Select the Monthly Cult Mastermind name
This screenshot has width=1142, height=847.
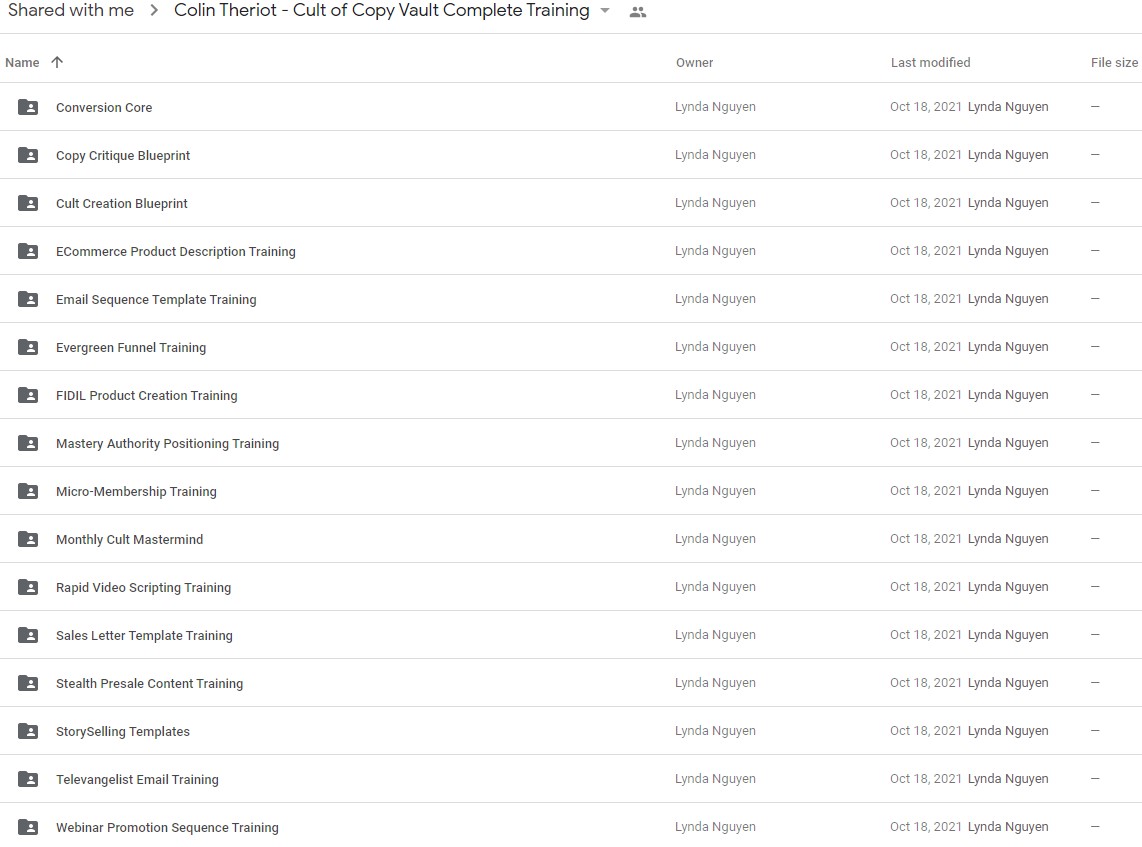(130, 540)
